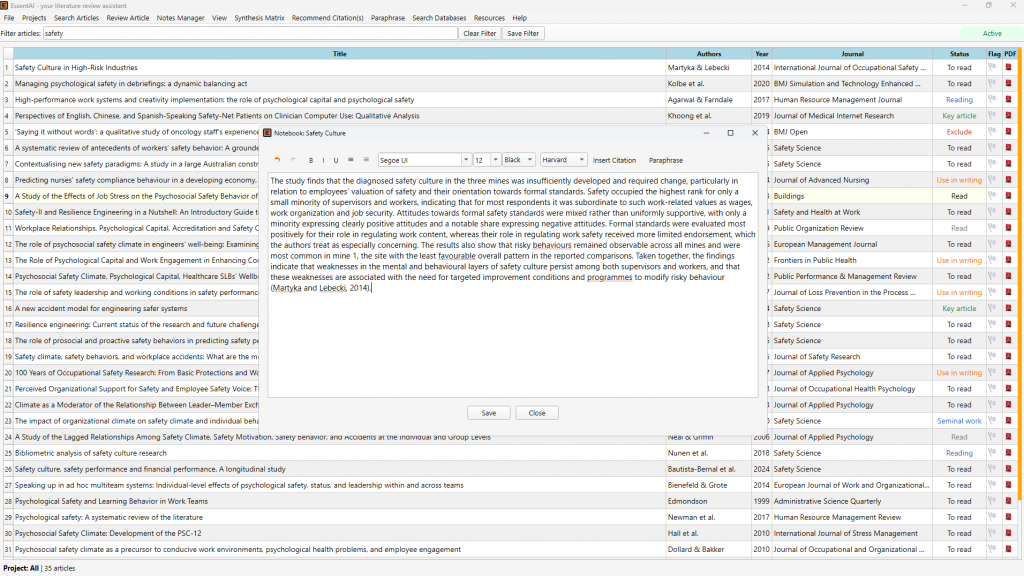Open PDF for Frontiers in Public Health article

pyautogui.click(x=1008, y=260)
